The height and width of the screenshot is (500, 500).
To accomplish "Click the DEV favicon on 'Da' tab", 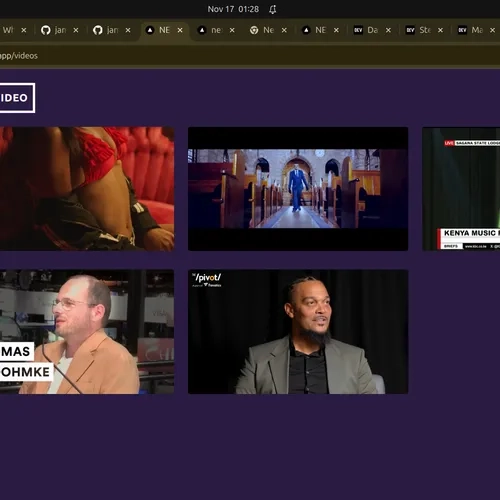I will [x=358, y=30].
